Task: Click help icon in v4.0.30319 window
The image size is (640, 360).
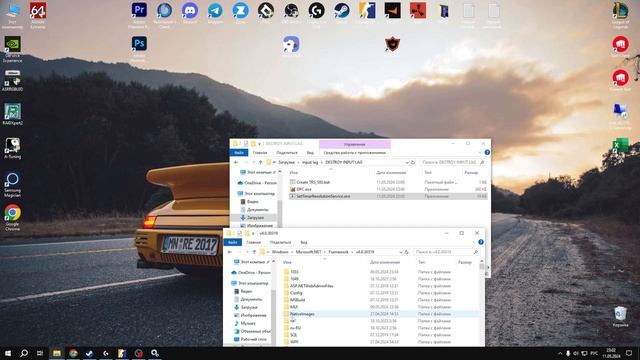Action: pyautogui.click(x=481, y=242)
